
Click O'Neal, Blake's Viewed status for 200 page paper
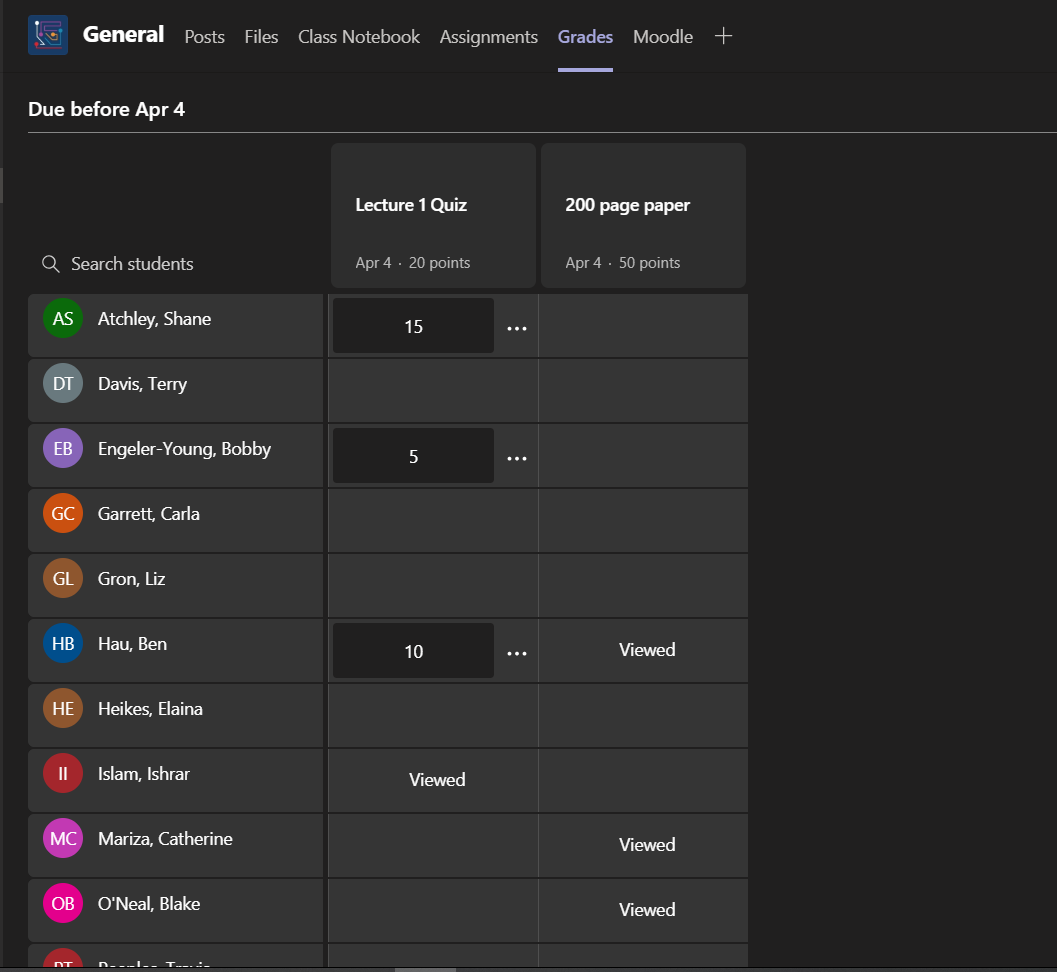tap(647, 910)
